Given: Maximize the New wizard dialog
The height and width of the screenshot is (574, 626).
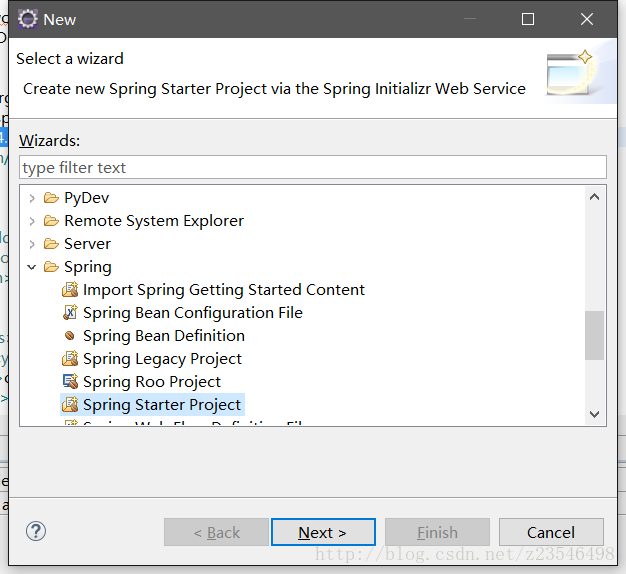Looking at the screenshot, I should point(528,19).
